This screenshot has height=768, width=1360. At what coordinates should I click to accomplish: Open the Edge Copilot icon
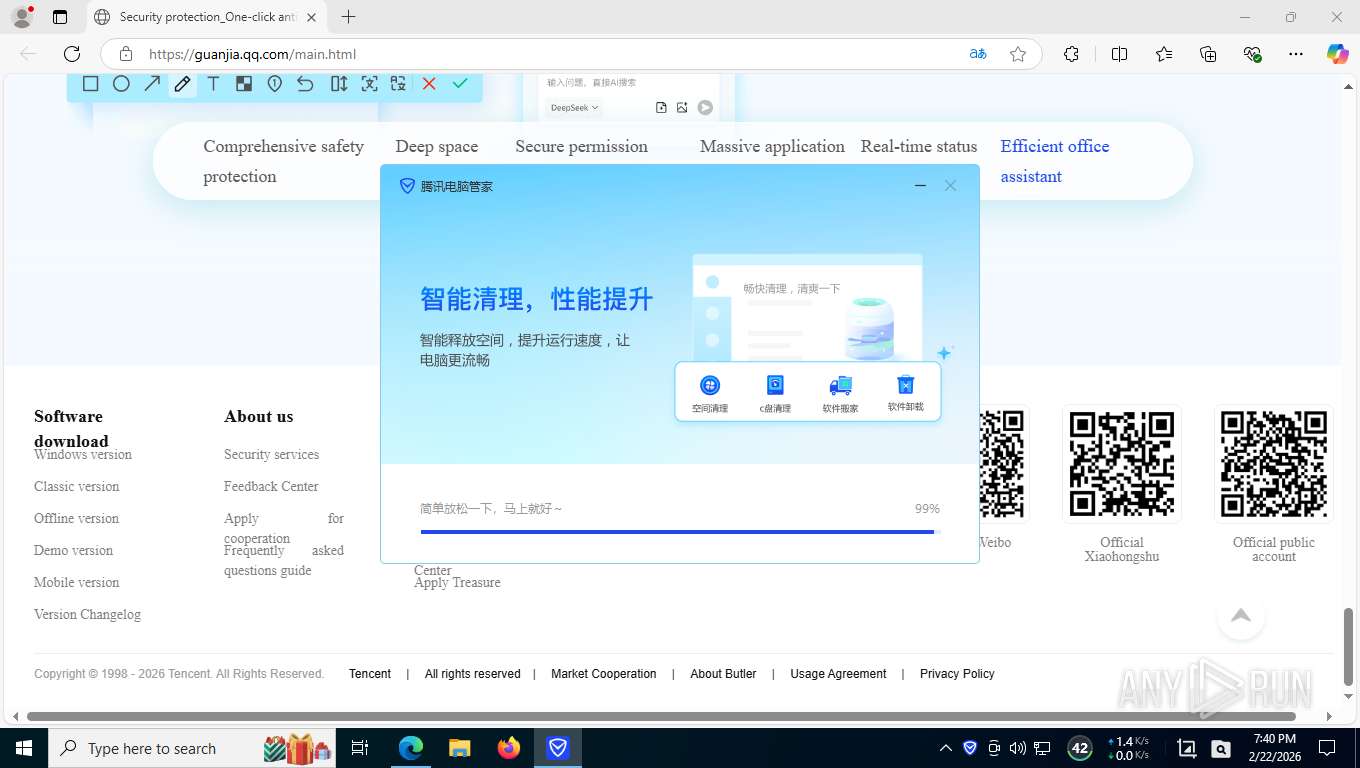click(1337, 54)
